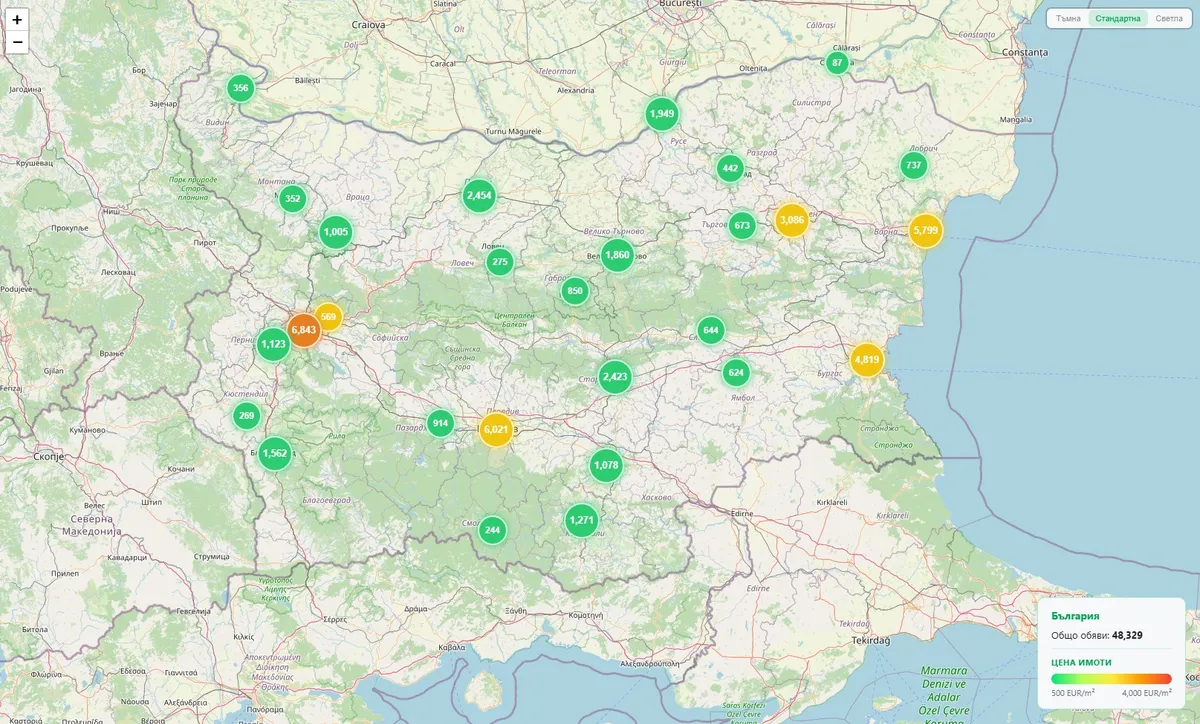Click the 1,949 cluster near Ruse

pos(663,114)
